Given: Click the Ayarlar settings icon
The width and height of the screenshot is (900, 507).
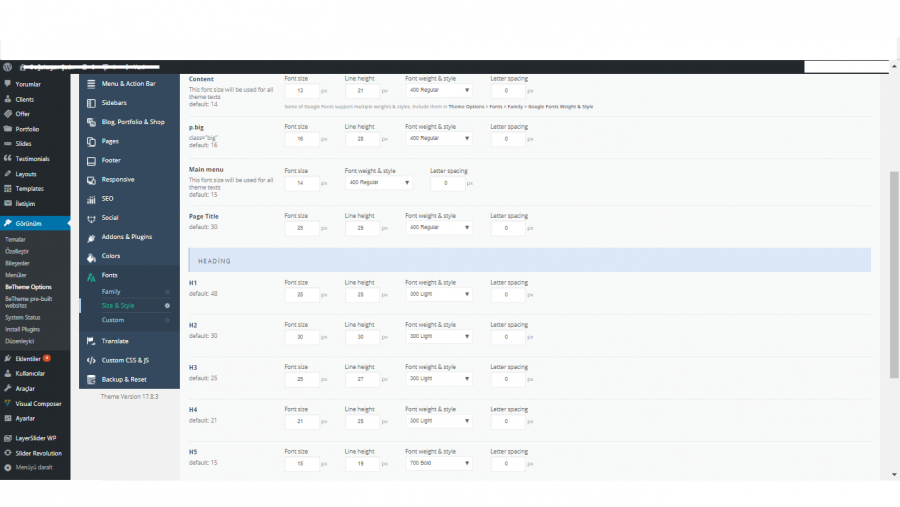Looking at the screenshot, I should [7, 418].
